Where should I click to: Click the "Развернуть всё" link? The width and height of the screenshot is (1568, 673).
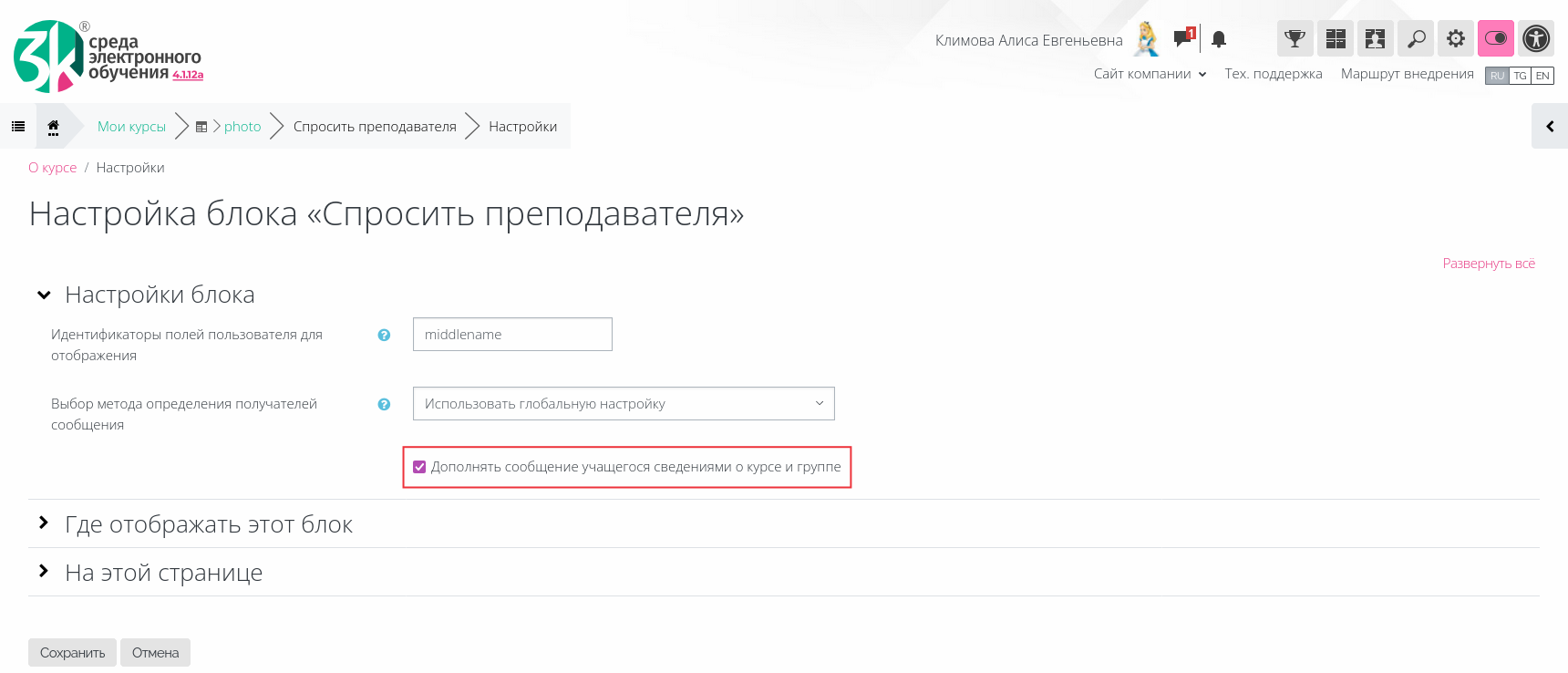[1489, 264]
